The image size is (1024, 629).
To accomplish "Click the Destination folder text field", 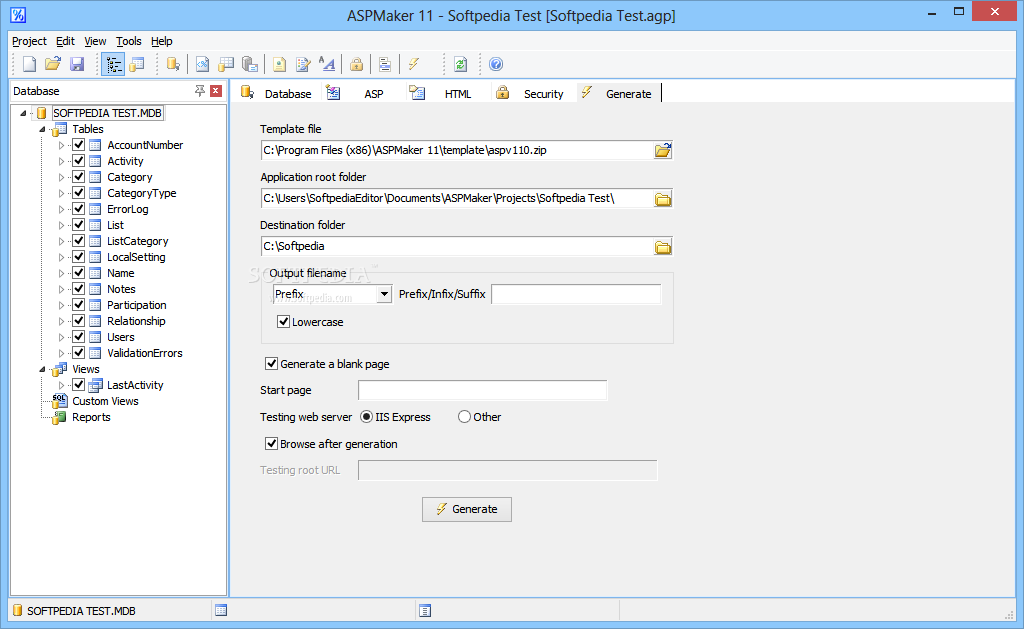I will 456,246.
